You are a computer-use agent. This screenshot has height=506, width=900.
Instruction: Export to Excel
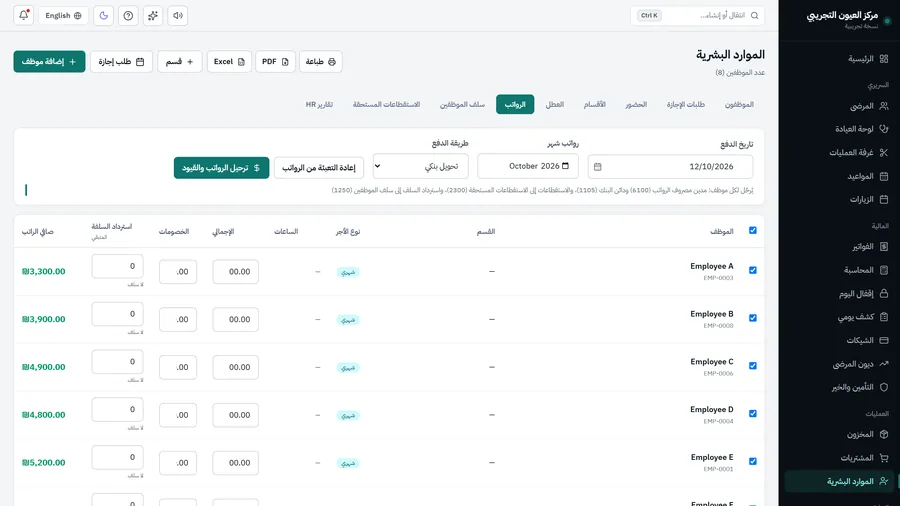[x=229, y=61]
